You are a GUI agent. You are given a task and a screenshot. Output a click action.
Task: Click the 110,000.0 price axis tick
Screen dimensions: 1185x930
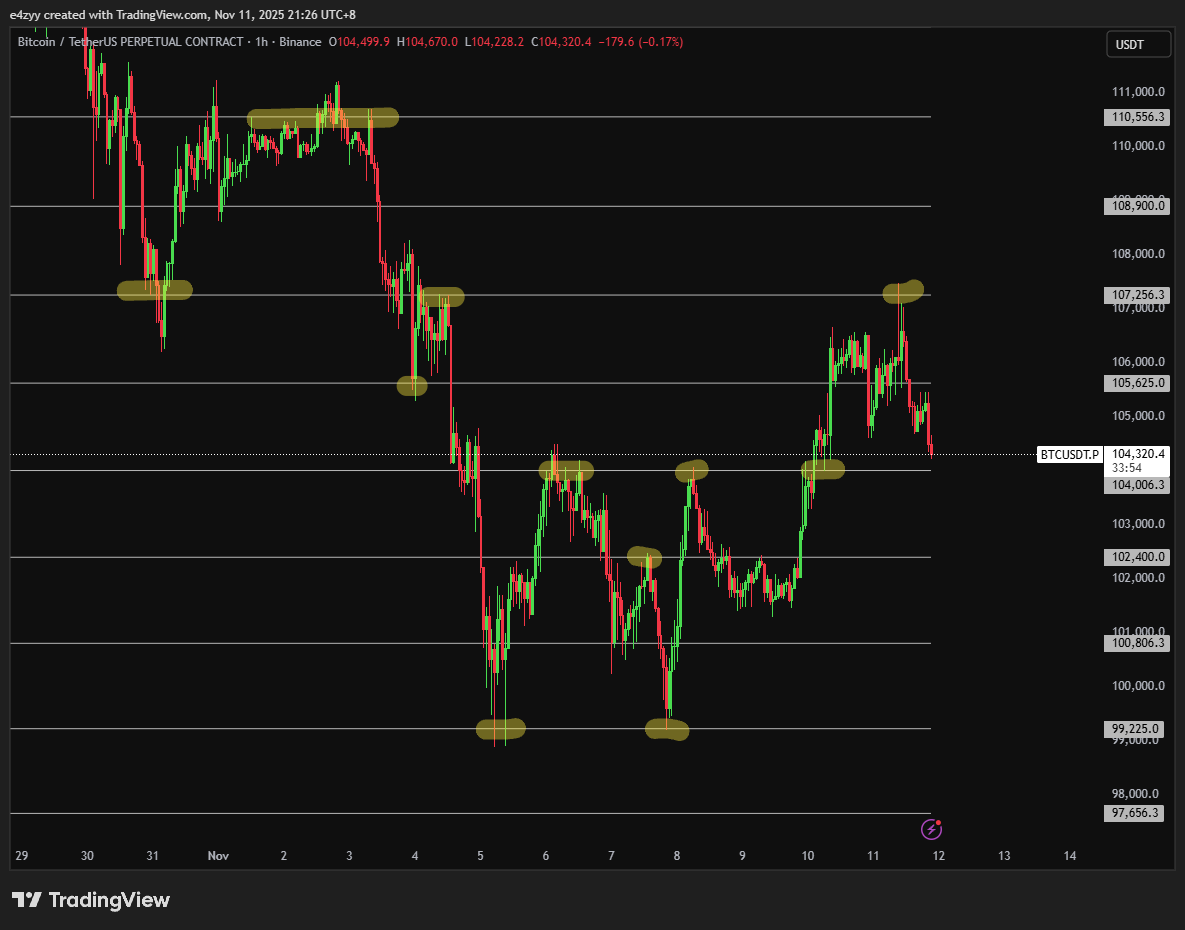[1138, 146]
